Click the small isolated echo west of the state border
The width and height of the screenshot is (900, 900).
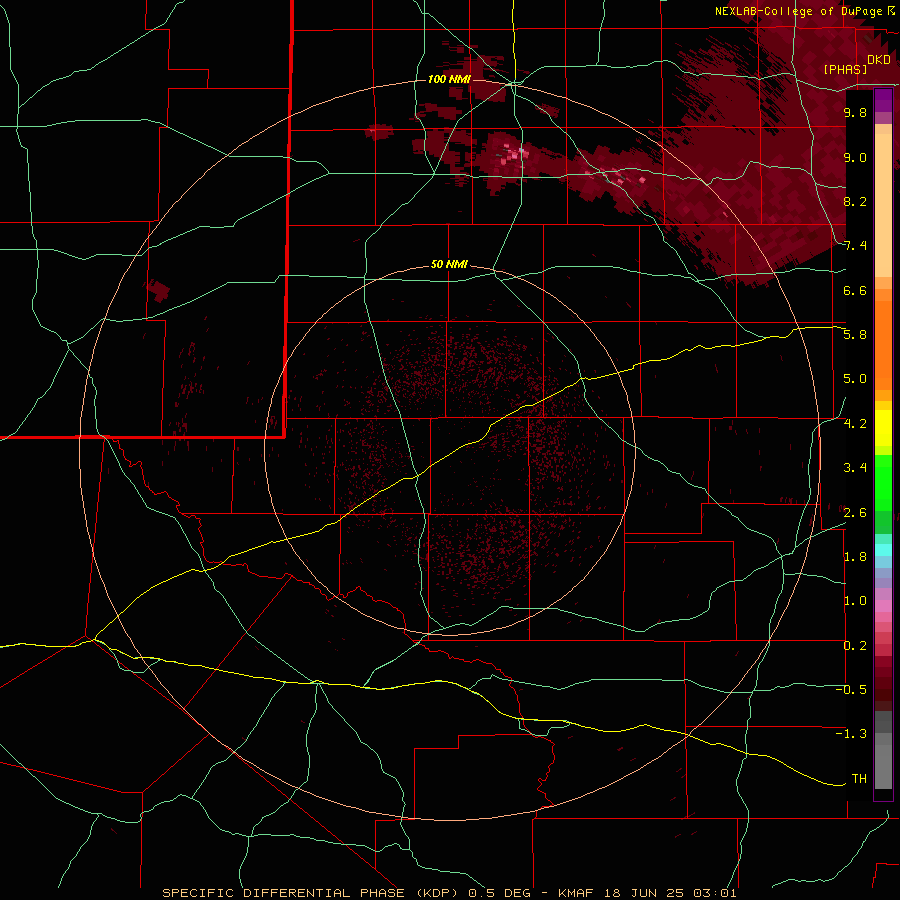pos(158,290)
